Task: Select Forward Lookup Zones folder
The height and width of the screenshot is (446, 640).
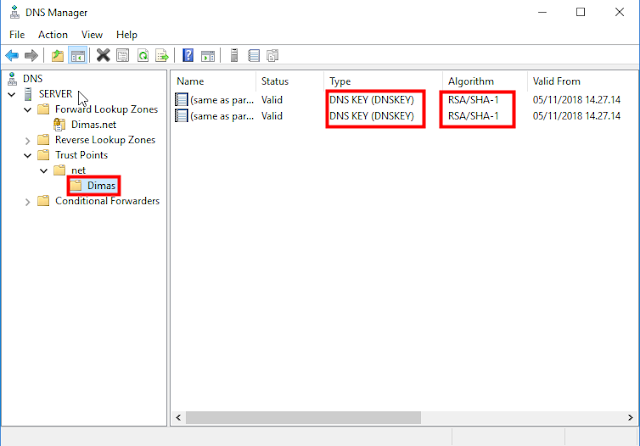Action: pyautogui.click(x=106, y=109)
